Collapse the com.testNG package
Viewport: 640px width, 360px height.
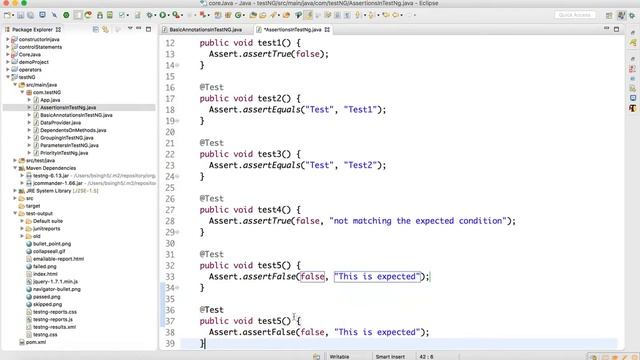[22, 92]
